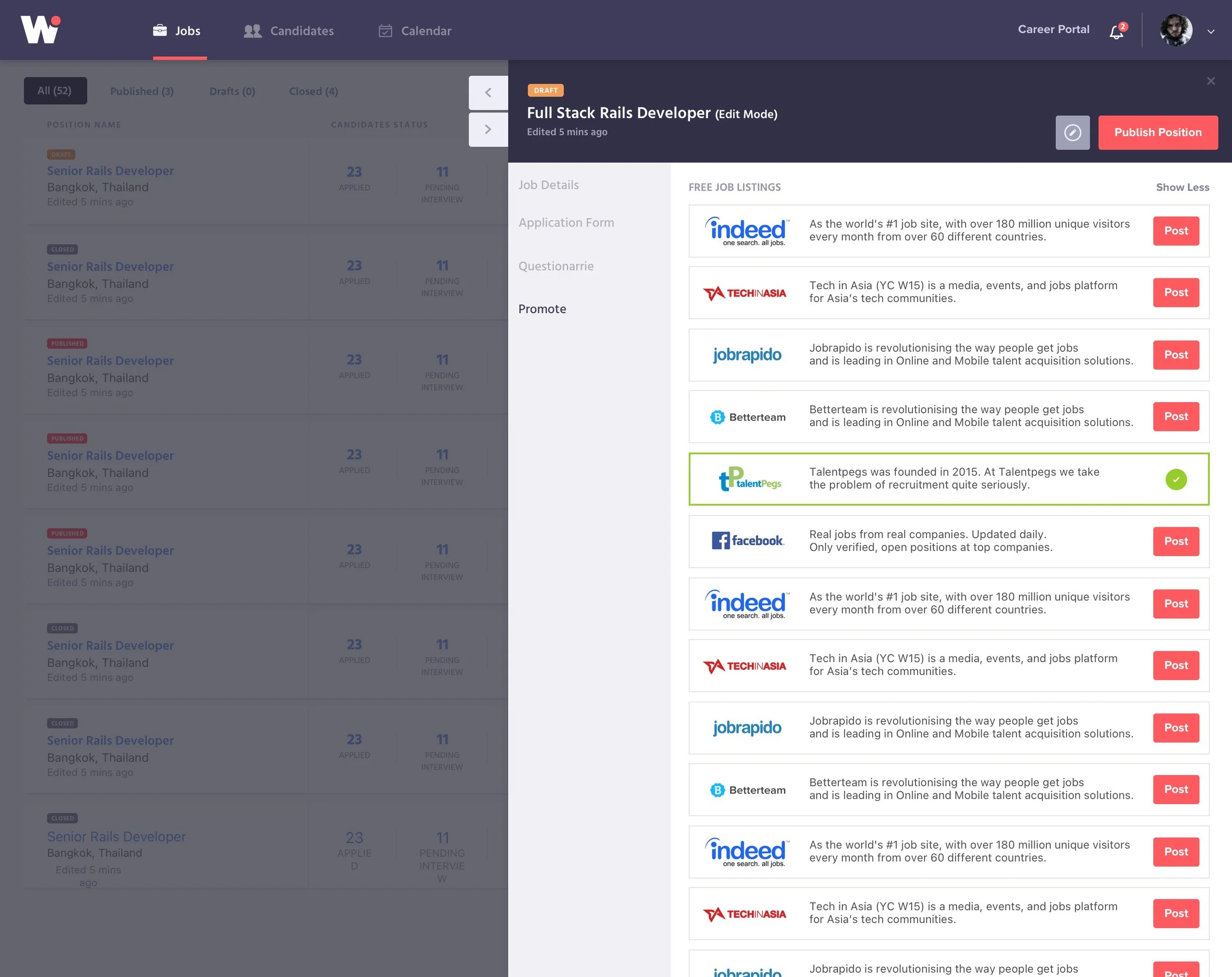Post to the second Jobrapido listing
The height and width of the screenshot is (977, 1232).
(1176, 728)
